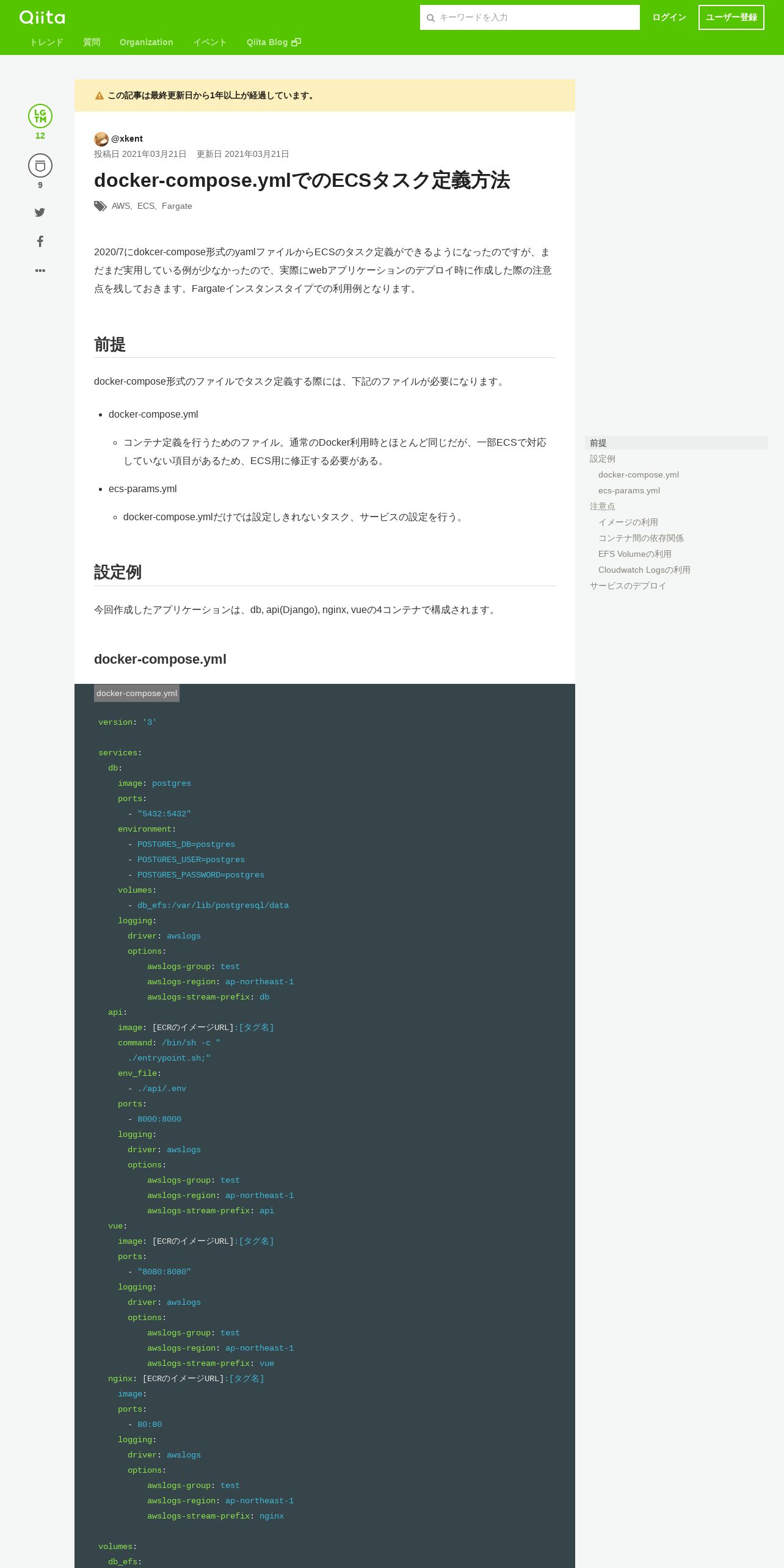
Task: Click the "5432:5432" port value
Action: (x=164, y=814)
